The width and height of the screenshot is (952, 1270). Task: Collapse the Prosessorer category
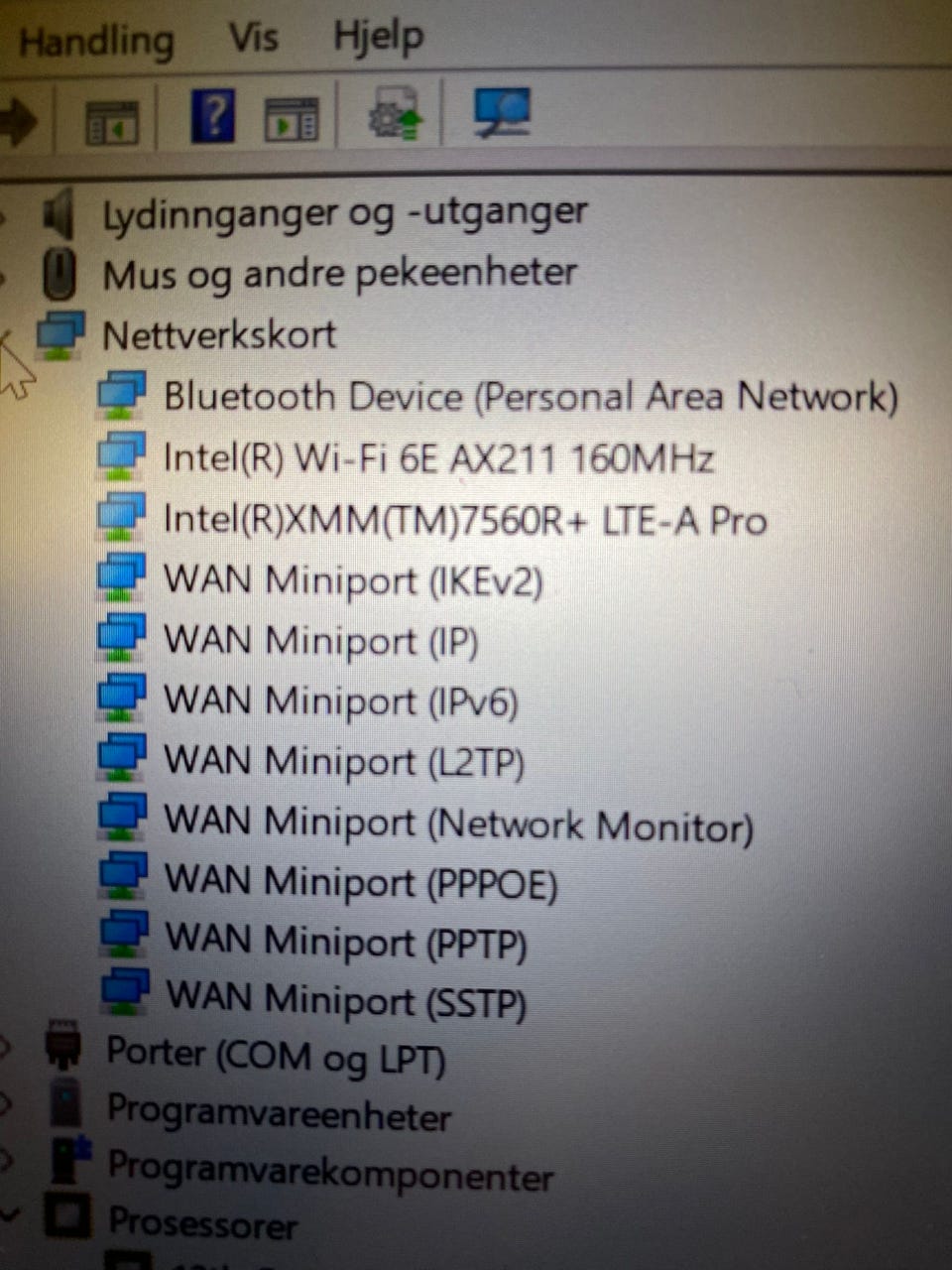click(10, 1214)
